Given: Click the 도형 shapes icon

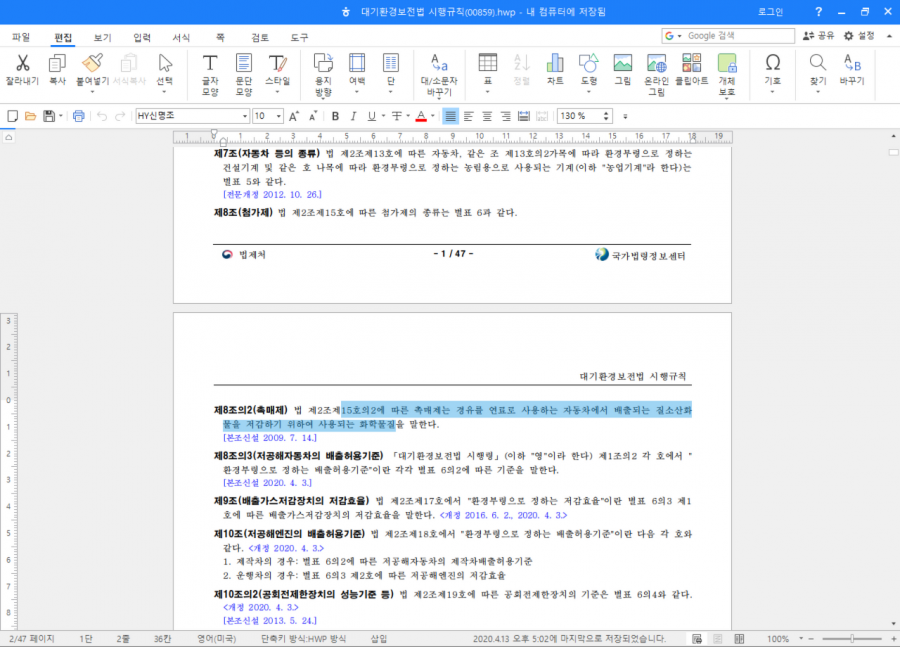Looking at the screenshot, I should tap(589, 63).
